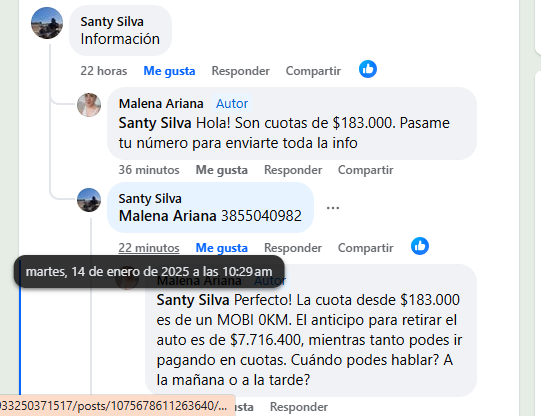The height and width of the screenshot is (416, 541).
Task: Click Compartir under Malena's cuotas reply
Action: [x=366, y=170]
